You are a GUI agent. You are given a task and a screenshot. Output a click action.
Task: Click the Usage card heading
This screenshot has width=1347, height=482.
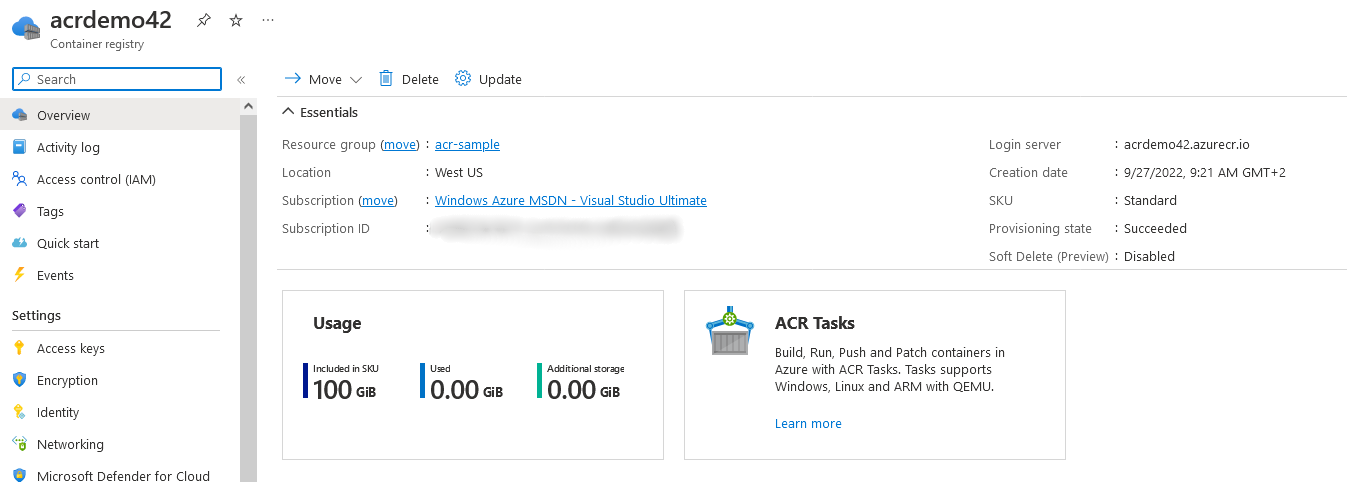point(337,323)
